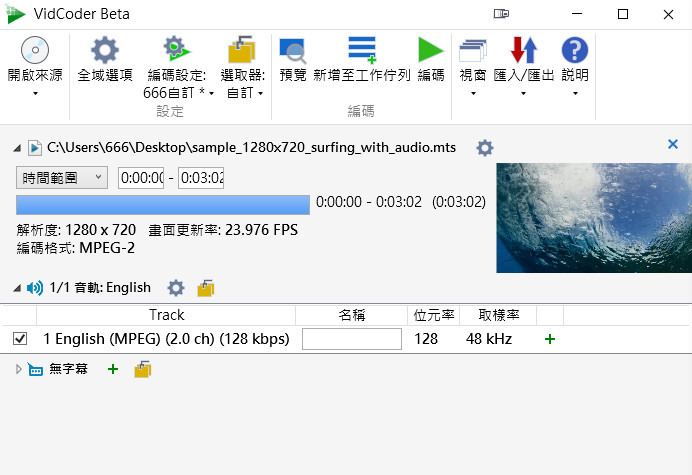Add subtitle with green plus icon
This screenshot has height=475, width=692.
113,369
